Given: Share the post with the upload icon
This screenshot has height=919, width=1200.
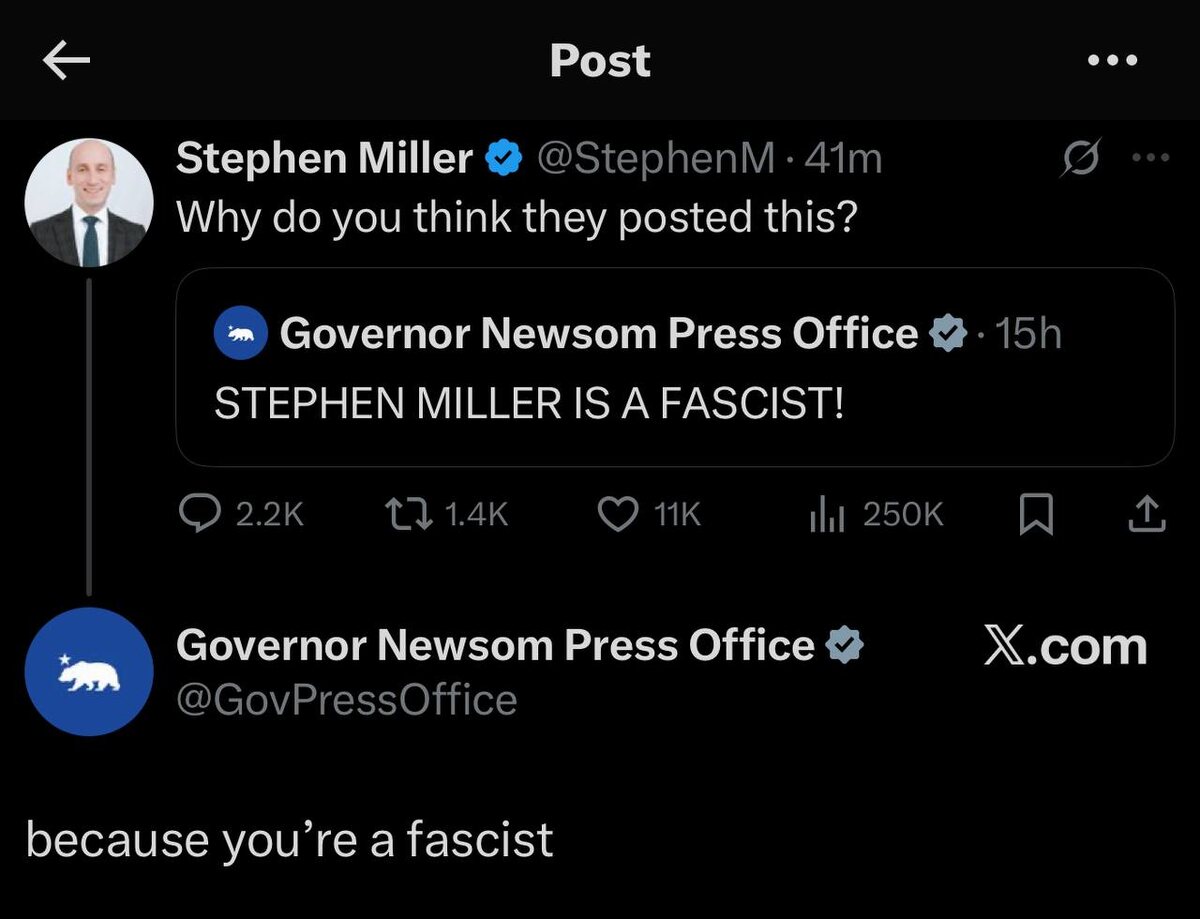Looking at the screenshot, I should 1147,513.
